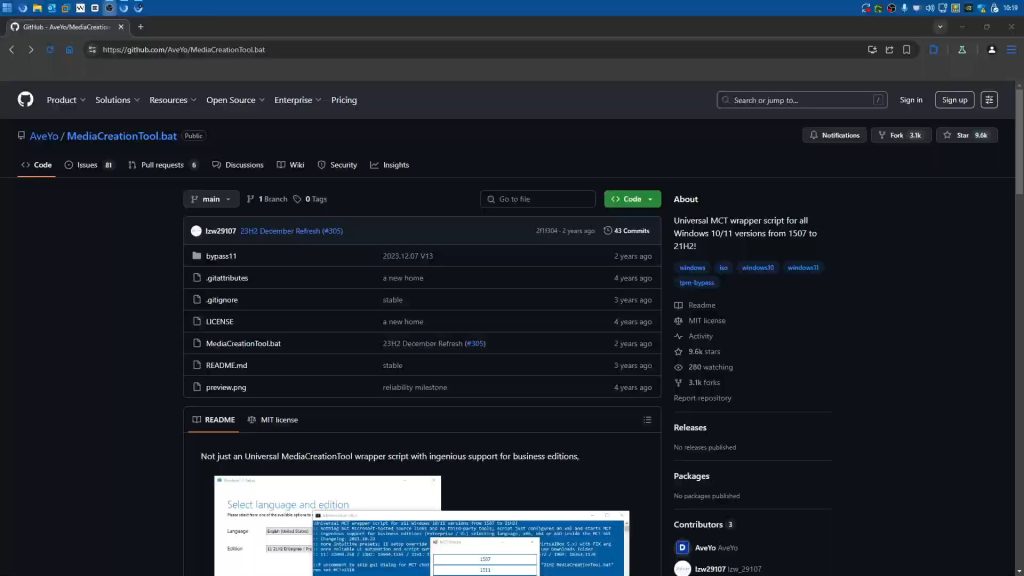Screen dimensions: 1024x576
Task: Open browser tab list dropdown
Action: [x=940, y=27]
